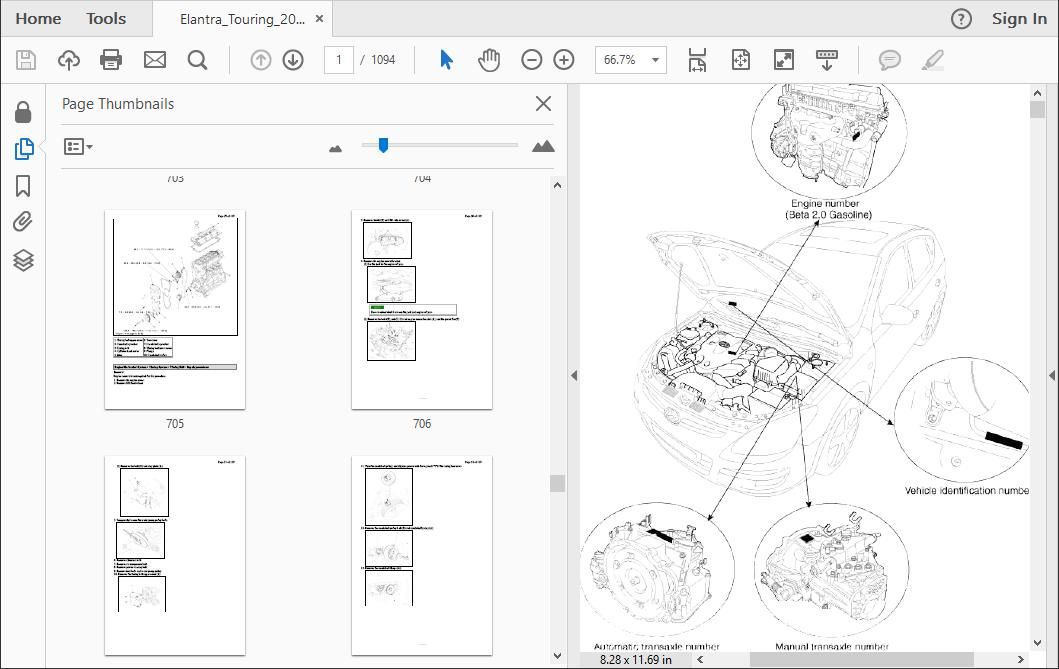
Task: Click the Sign In link
Action: coord(1019,19)
